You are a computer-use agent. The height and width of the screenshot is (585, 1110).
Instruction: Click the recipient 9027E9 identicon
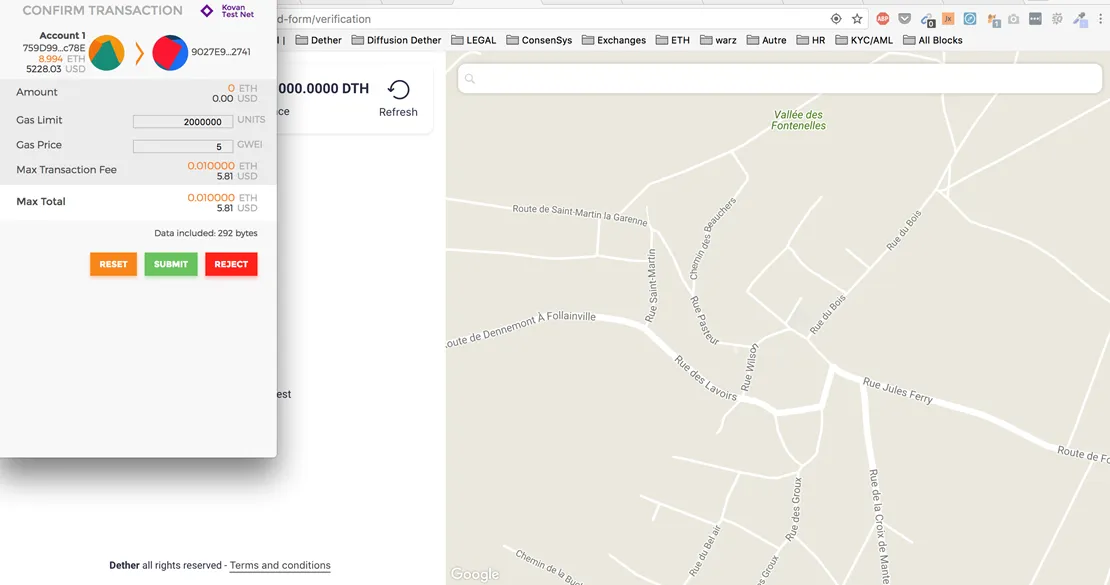click(x=170, y=52)
